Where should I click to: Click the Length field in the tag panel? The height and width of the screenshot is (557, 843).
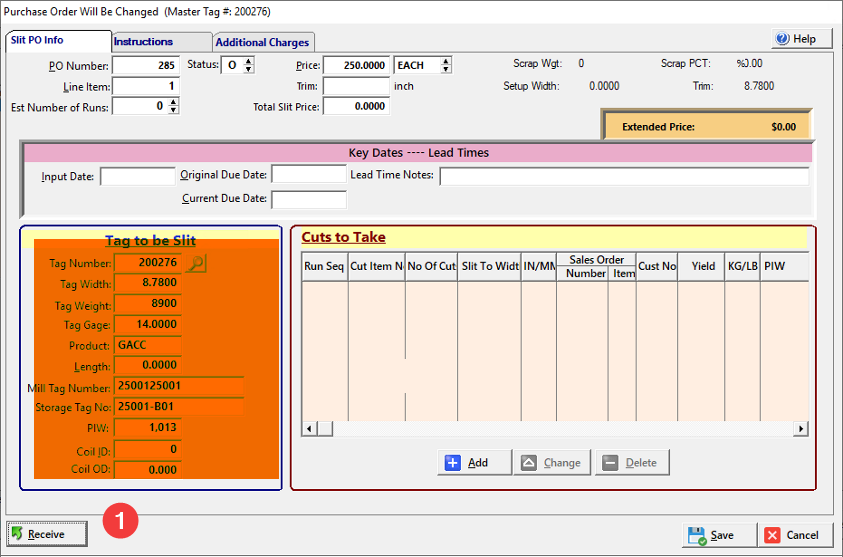147,365
